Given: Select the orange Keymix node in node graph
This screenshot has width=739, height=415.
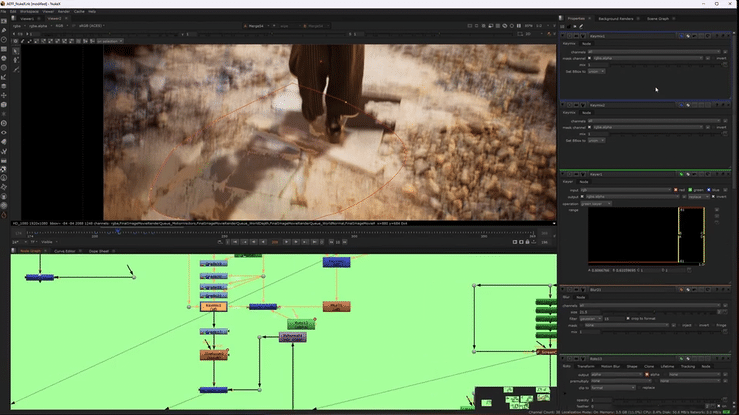Looking at the screenshot, I should click(213, 307).
